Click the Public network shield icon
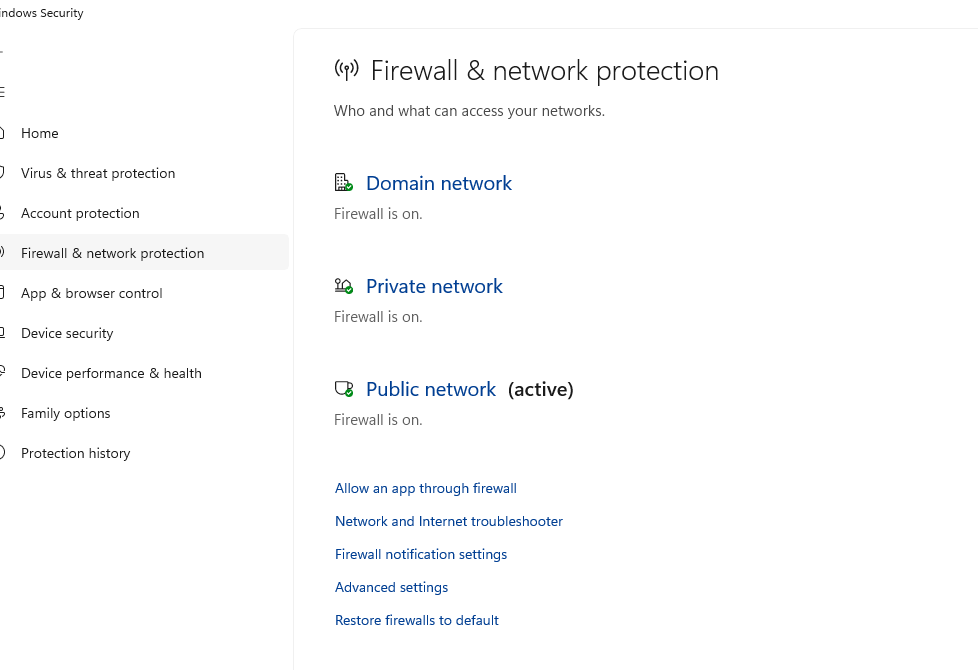The image size is (978, 670). pyautogui.click(x=343, y=389)
